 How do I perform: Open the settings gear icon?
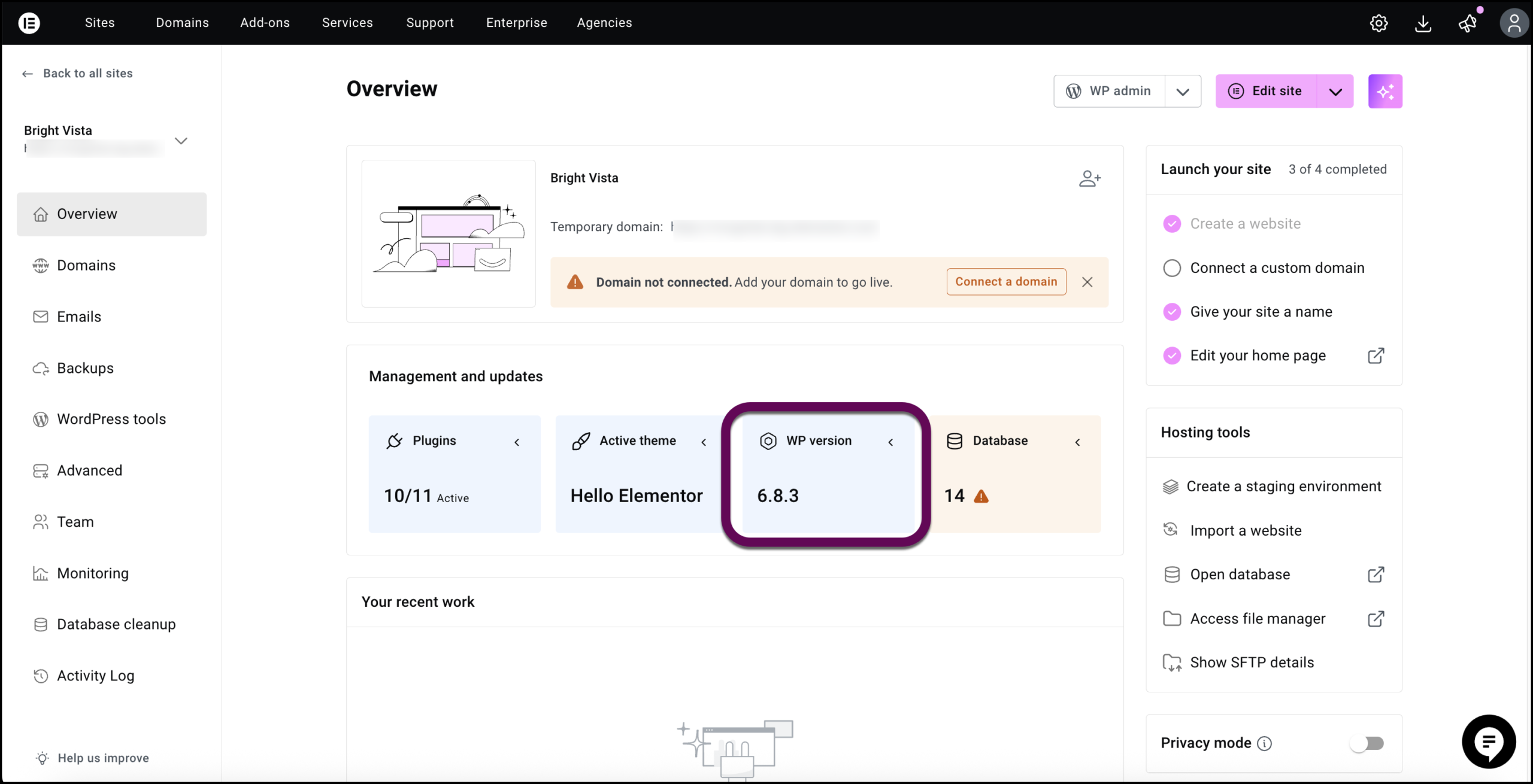pos(1379,23)
